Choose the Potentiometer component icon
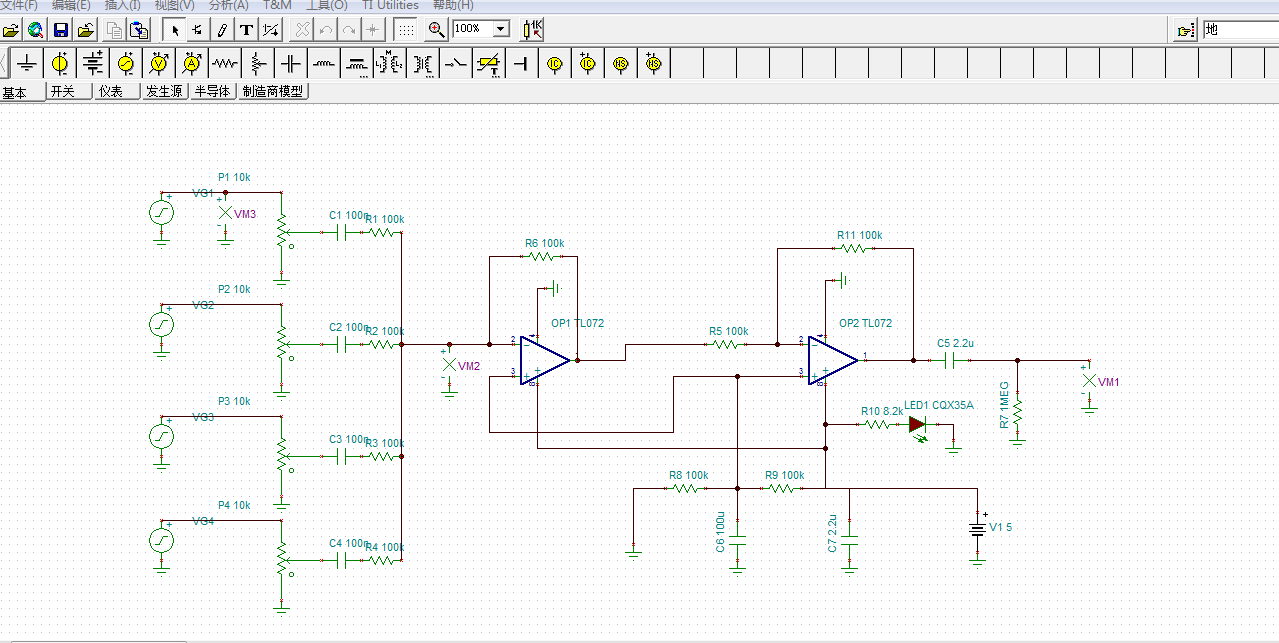 click(258, 64)
